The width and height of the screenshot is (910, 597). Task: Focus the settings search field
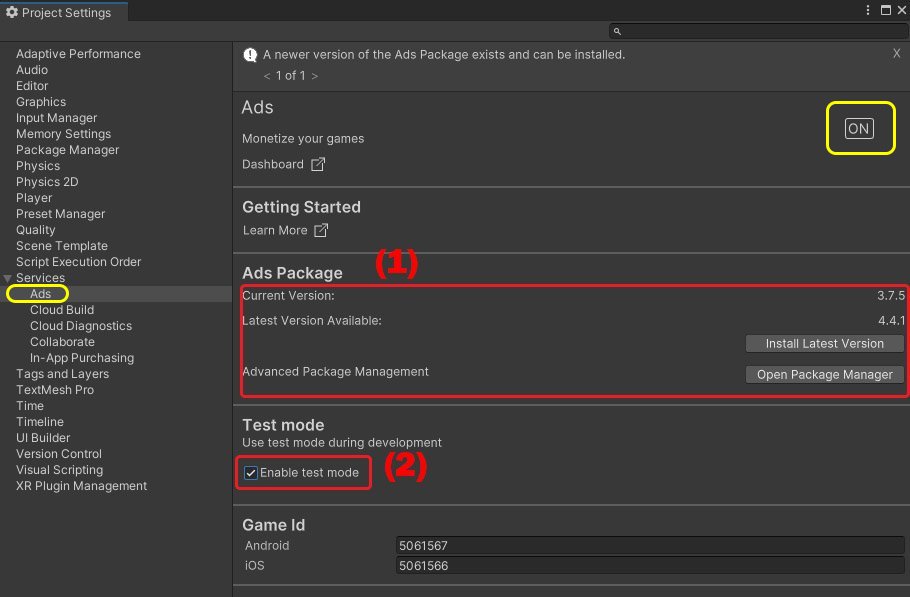coord(759,31)
